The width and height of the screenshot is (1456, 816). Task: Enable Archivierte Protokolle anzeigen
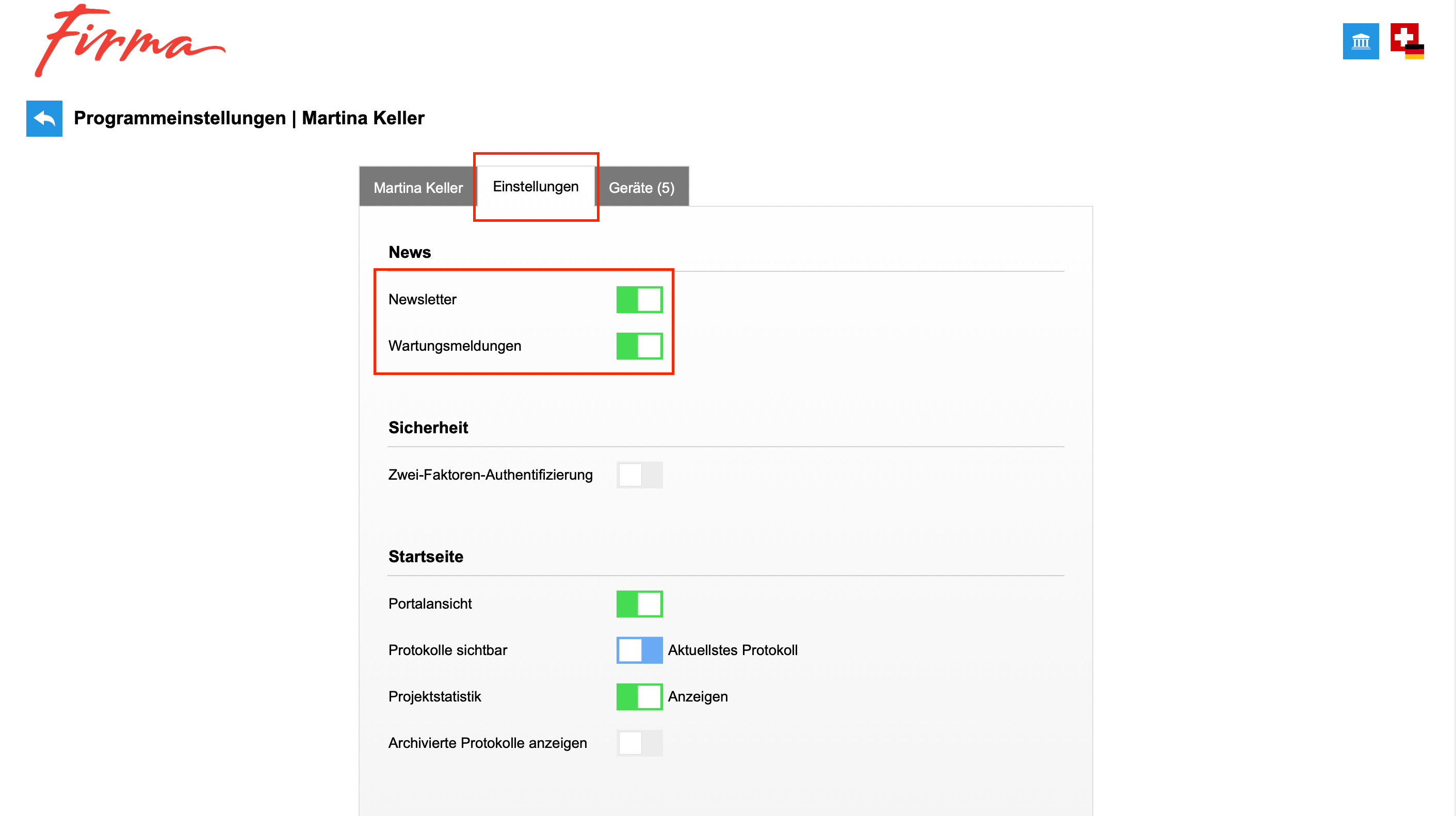click(x=639, y=743)
